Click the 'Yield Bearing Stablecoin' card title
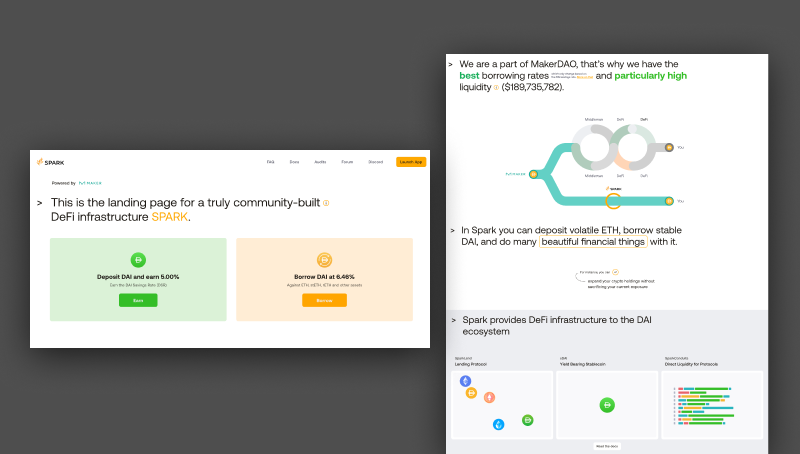This screenshot has height=454, width=800. [x=583, y=364]
